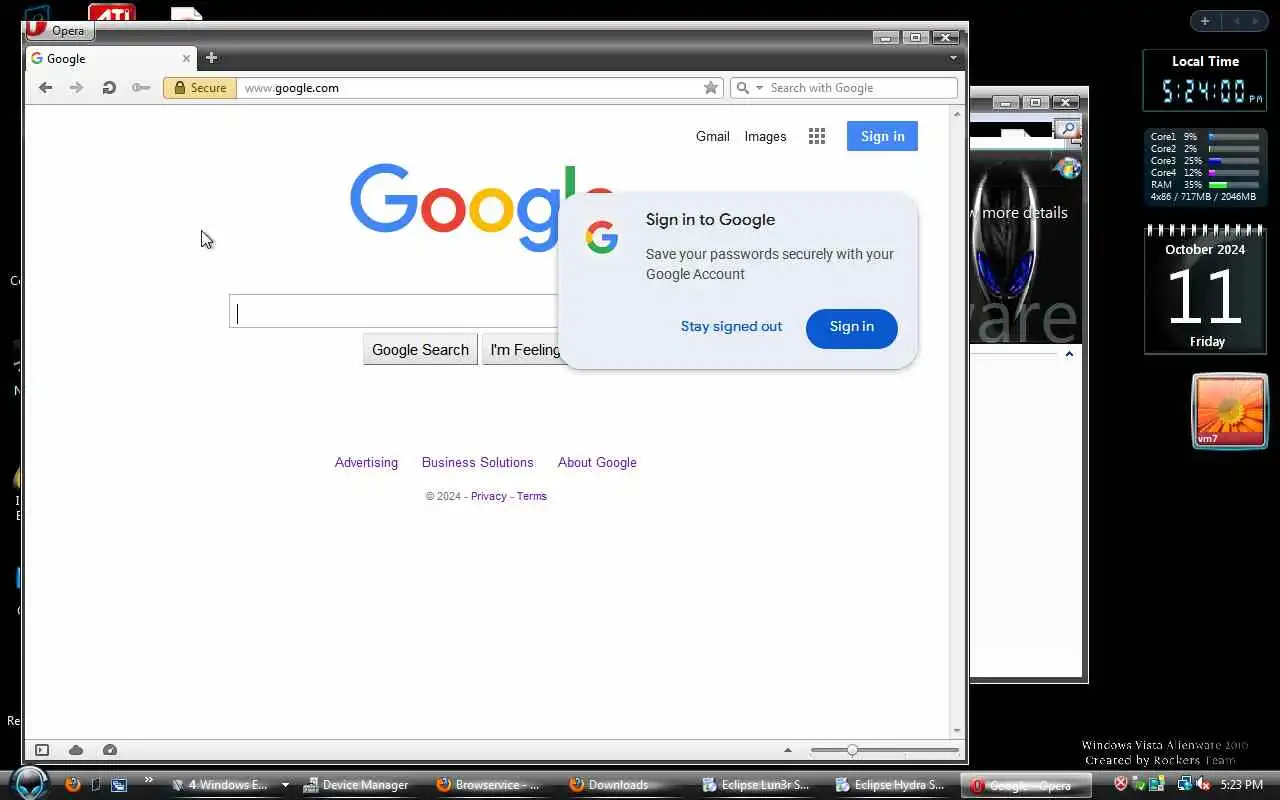Click the blue Sign in header button
The image size is (1280, 800).
(x=882, y=136)
